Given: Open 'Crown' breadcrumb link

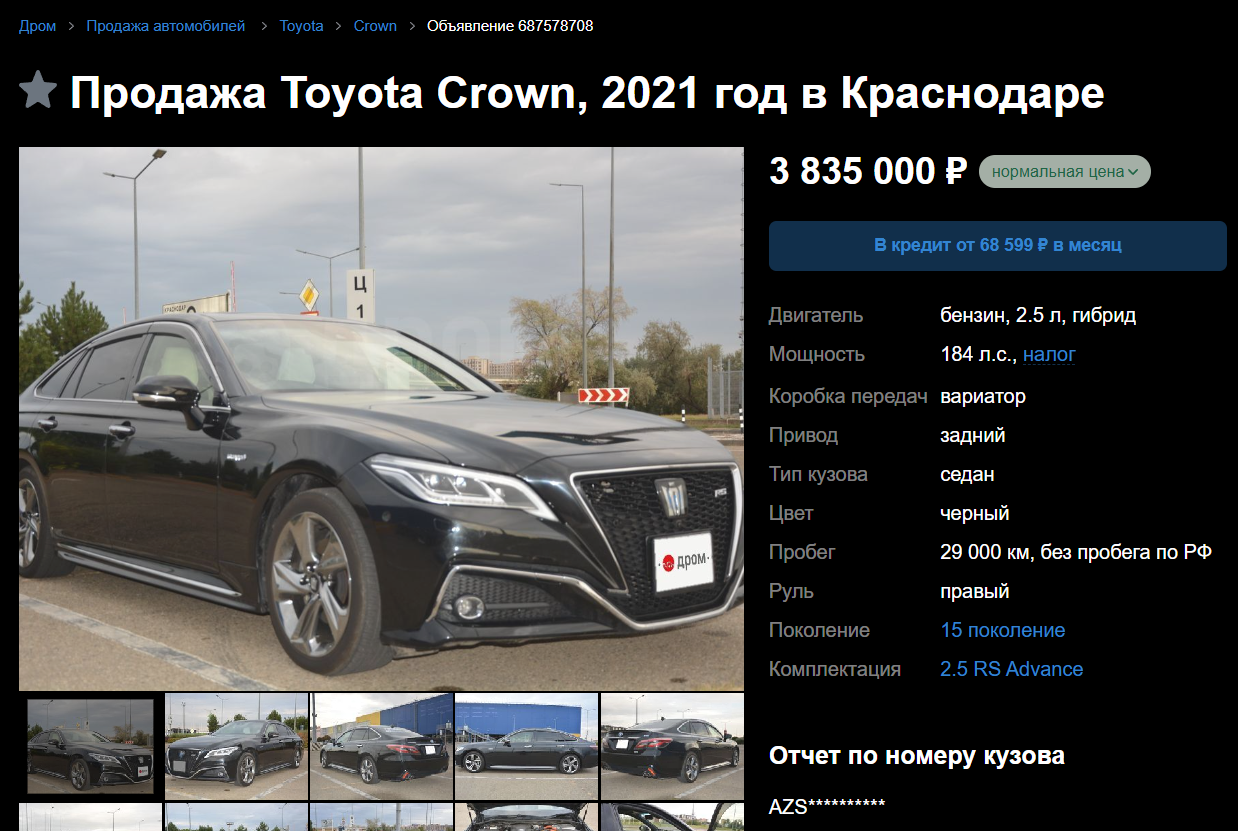Looking at the screenshot, I should (375, 26).
